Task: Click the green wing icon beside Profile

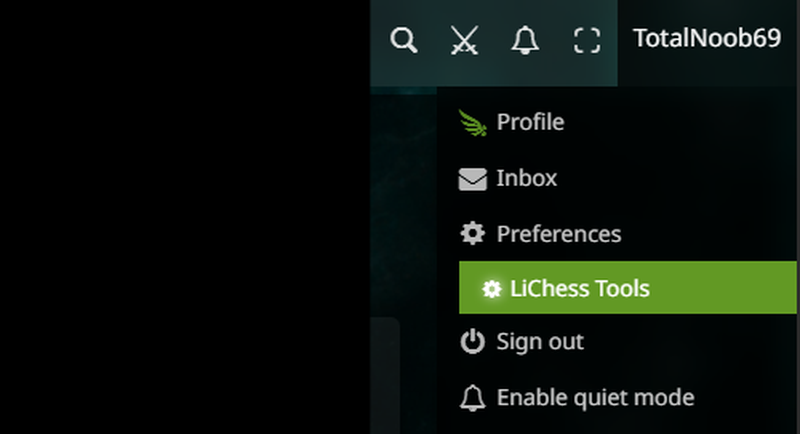Action: coord(472,123)
